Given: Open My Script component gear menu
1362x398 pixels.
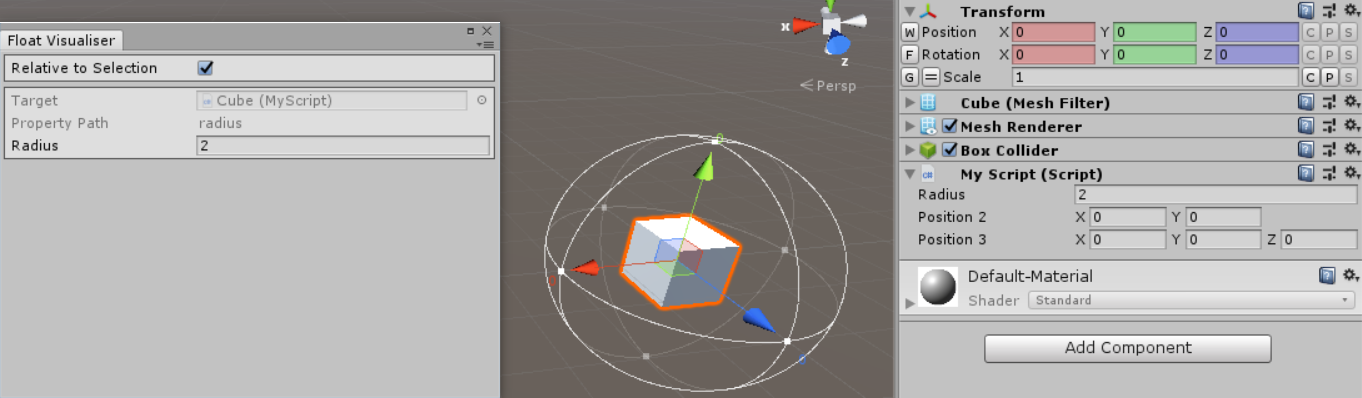Looking at the screenshot, I should (x=1351, y=174).
